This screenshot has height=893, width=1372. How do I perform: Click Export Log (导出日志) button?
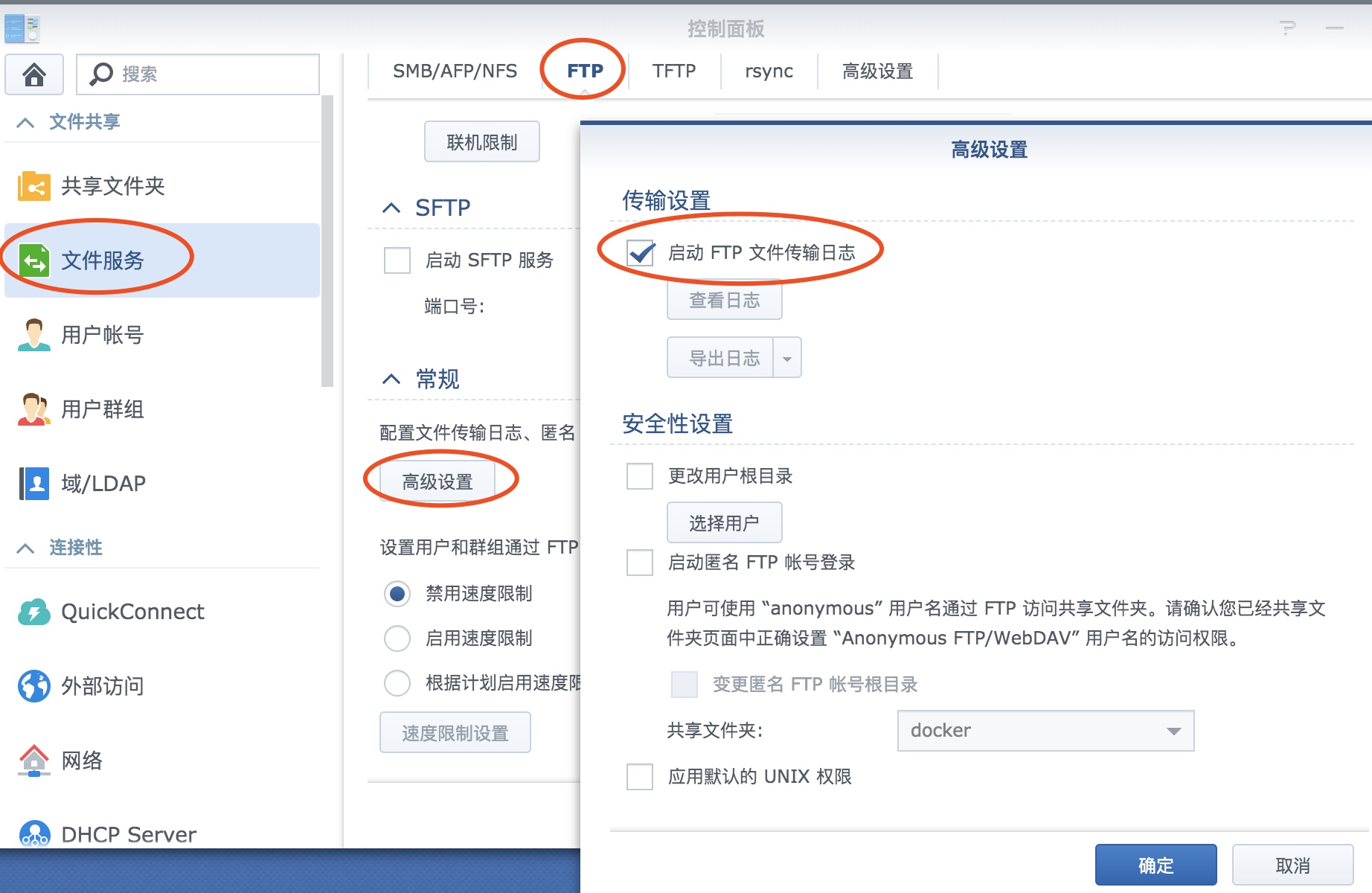[x=720, y=359]
